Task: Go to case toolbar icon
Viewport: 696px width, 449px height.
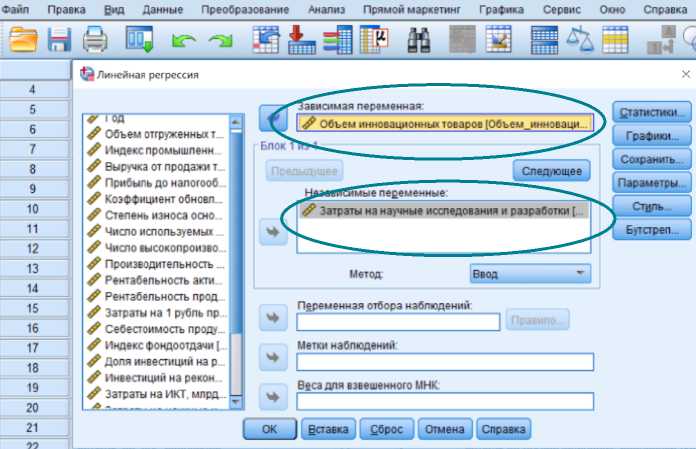Action: [x=266, y=40]
